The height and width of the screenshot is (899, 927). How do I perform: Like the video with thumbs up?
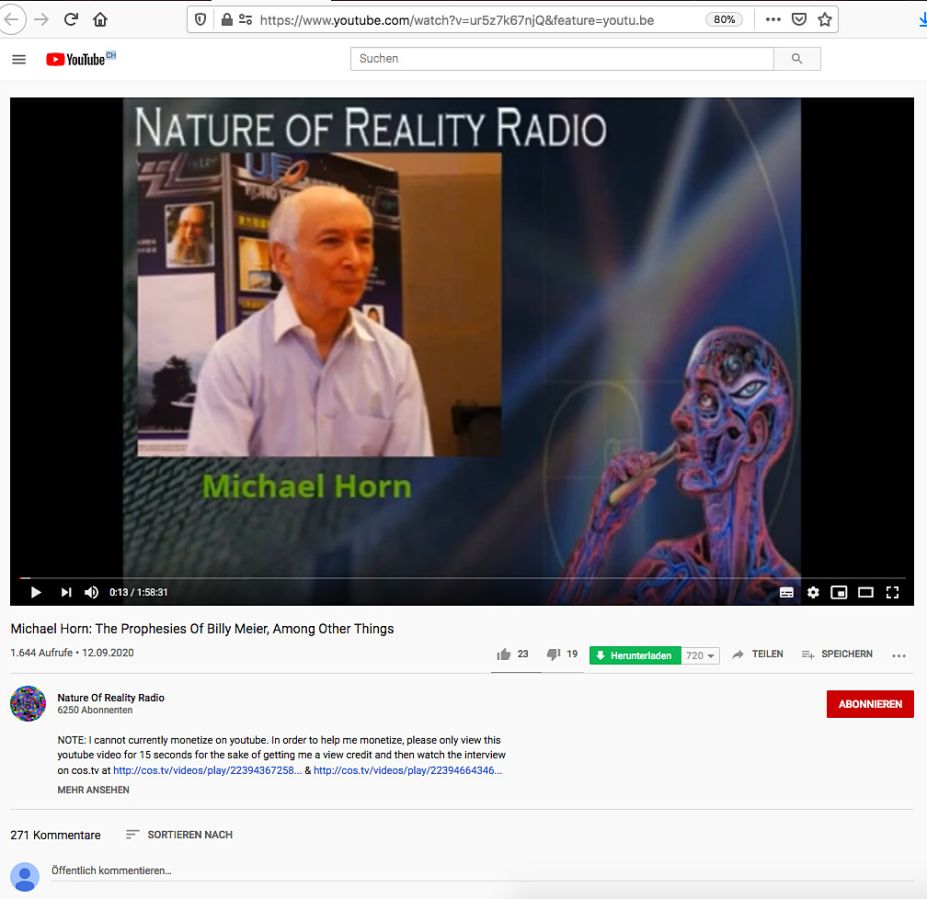(x=504, y=655)
